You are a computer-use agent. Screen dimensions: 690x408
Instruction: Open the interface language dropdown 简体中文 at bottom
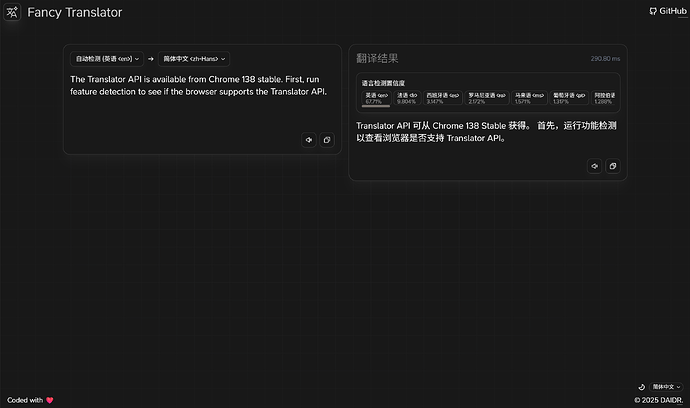666,387
